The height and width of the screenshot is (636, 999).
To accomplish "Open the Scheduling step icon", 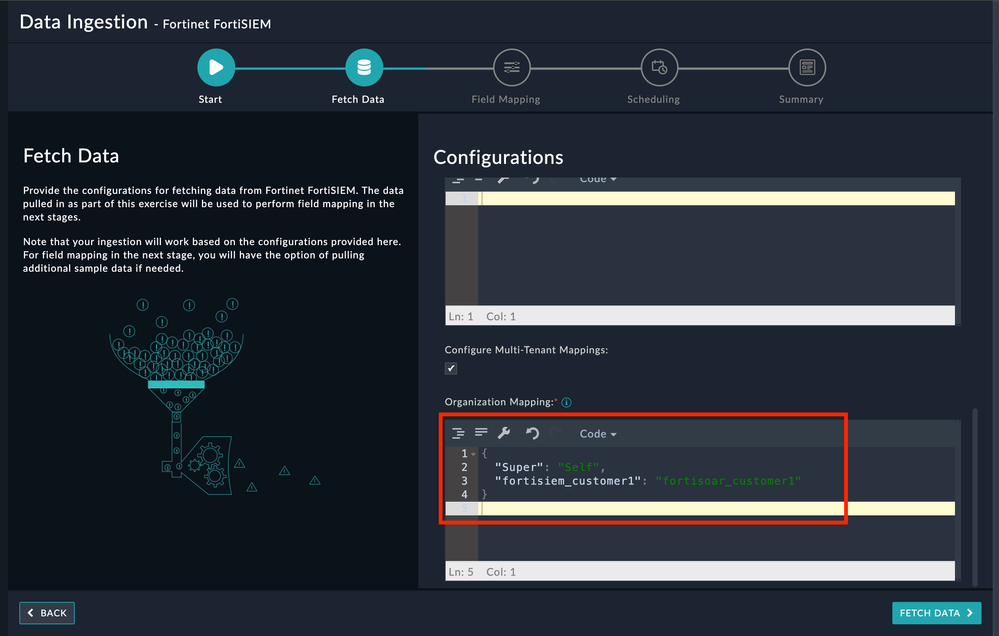I will click(659, 68).
